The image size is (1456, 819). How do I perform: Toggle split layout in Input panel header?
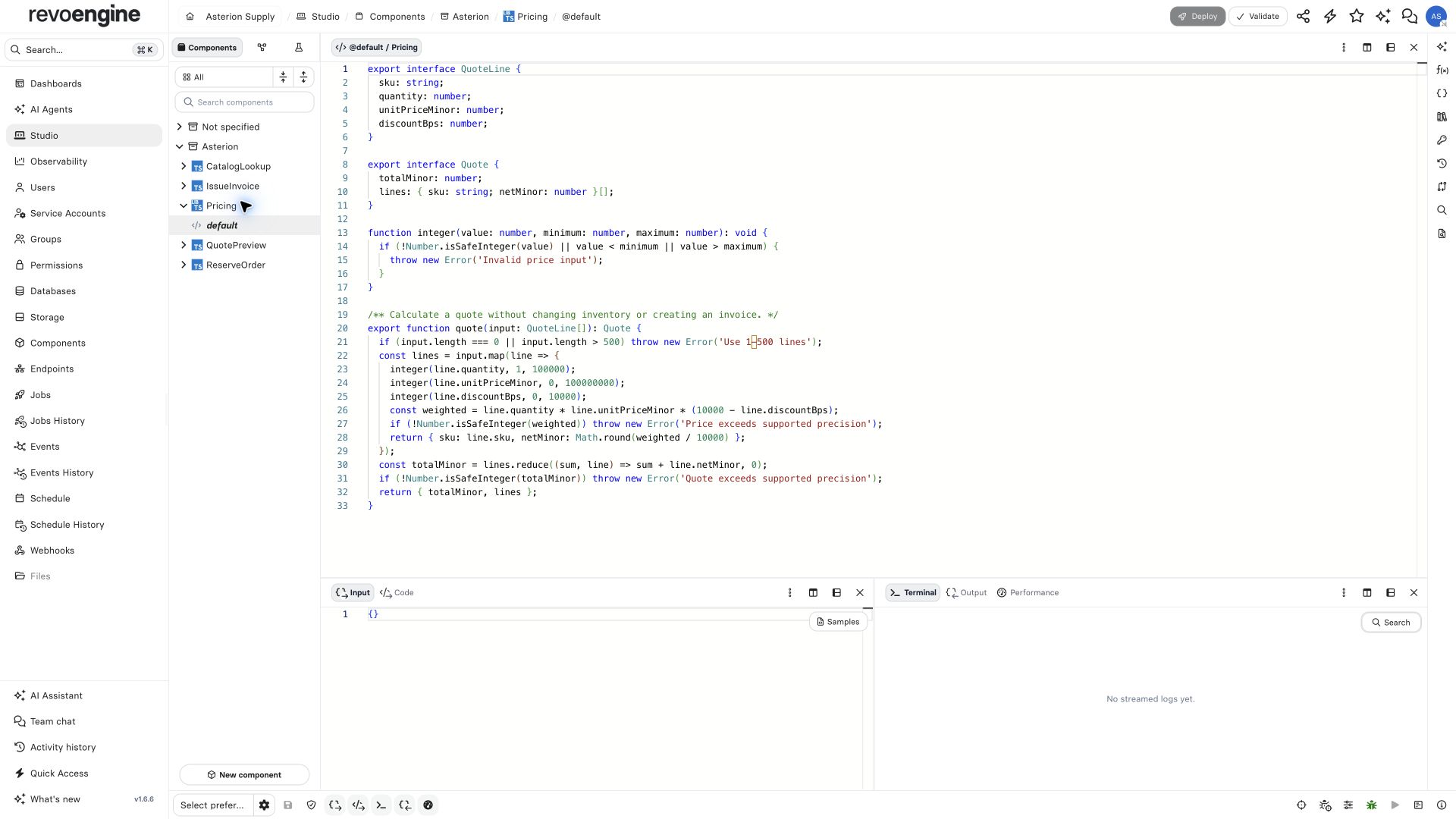coord(813,593)
